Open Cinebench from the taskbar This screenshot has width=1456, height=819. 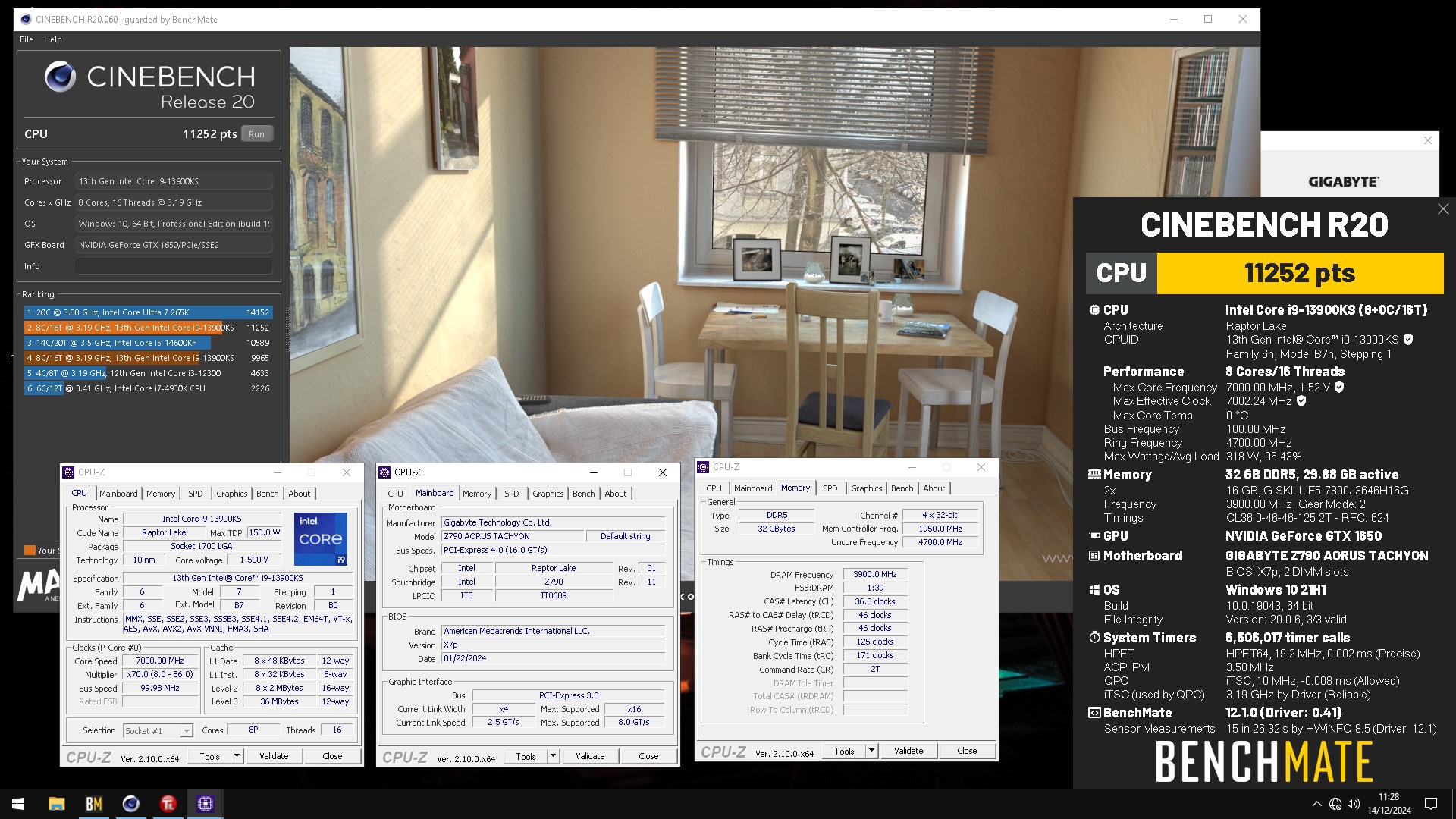pos(131,804)
